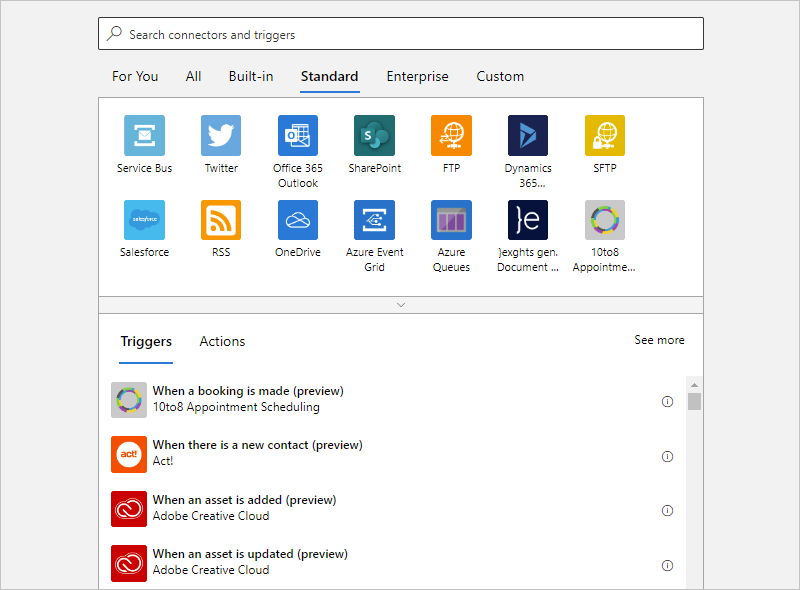Choose the Twitter connector icon
The image size is (800, 590).
point(221,135)
